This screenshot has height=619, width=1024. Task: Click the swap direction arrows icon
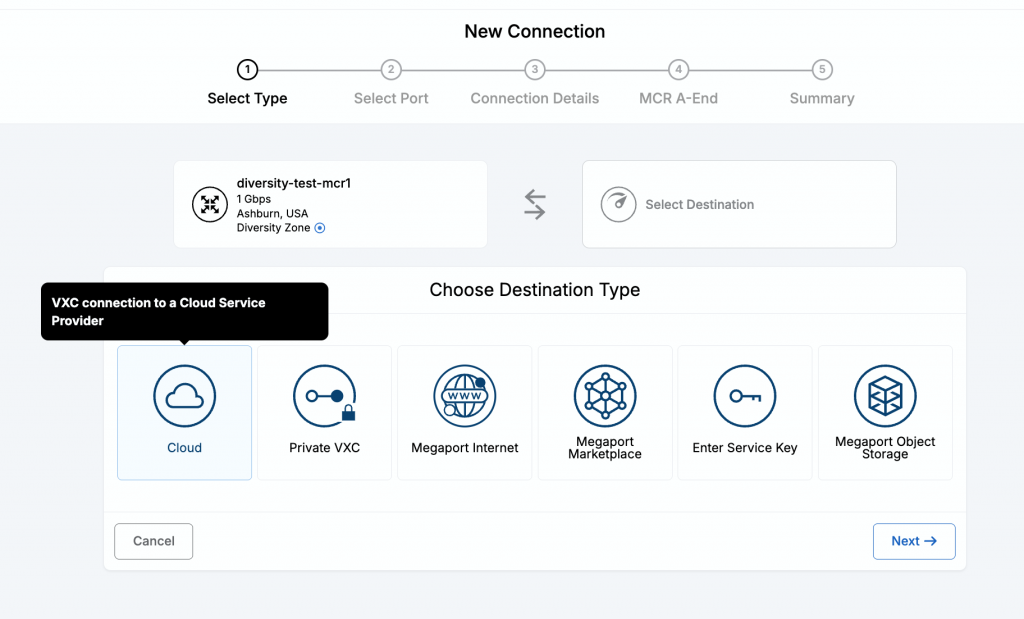[535, 204]
